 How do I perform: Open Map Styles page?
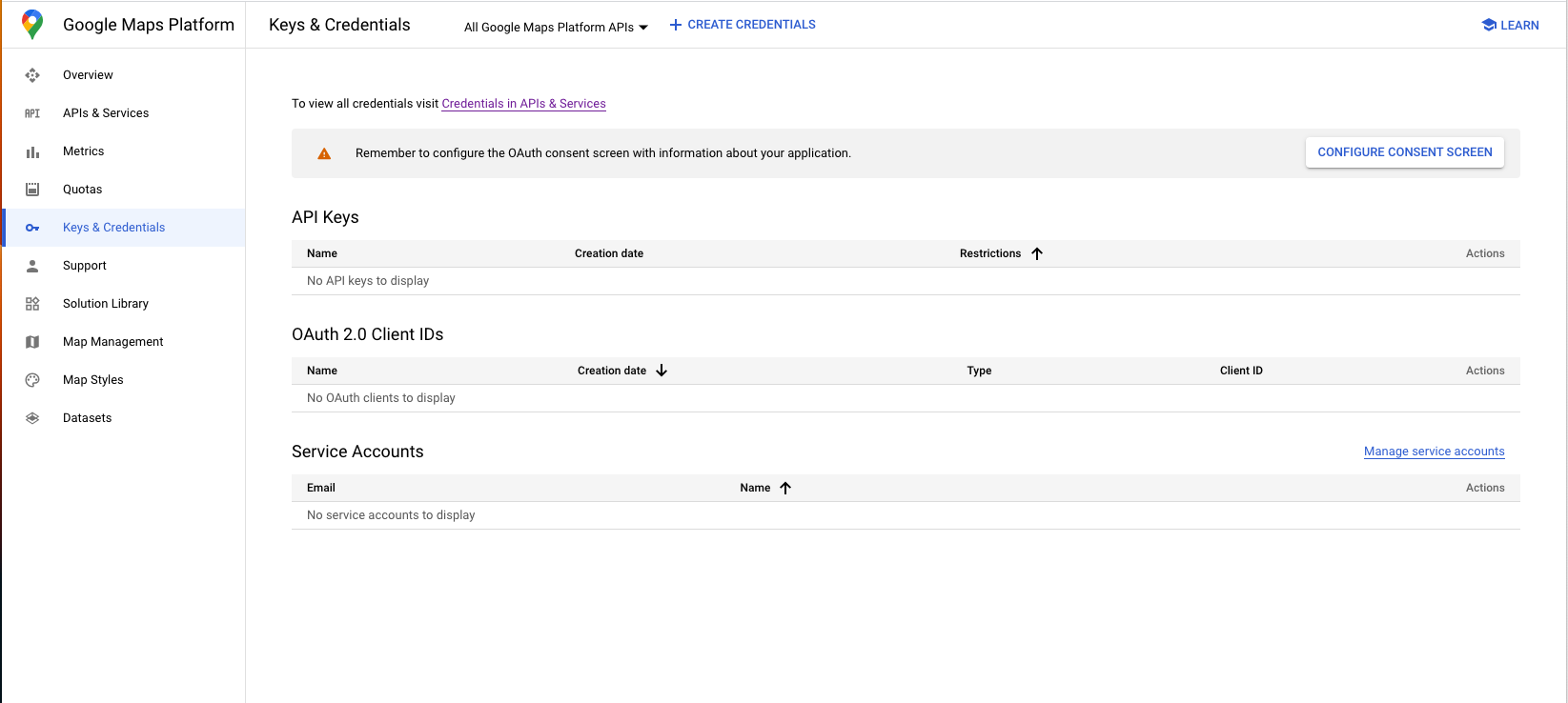[124, 380]
